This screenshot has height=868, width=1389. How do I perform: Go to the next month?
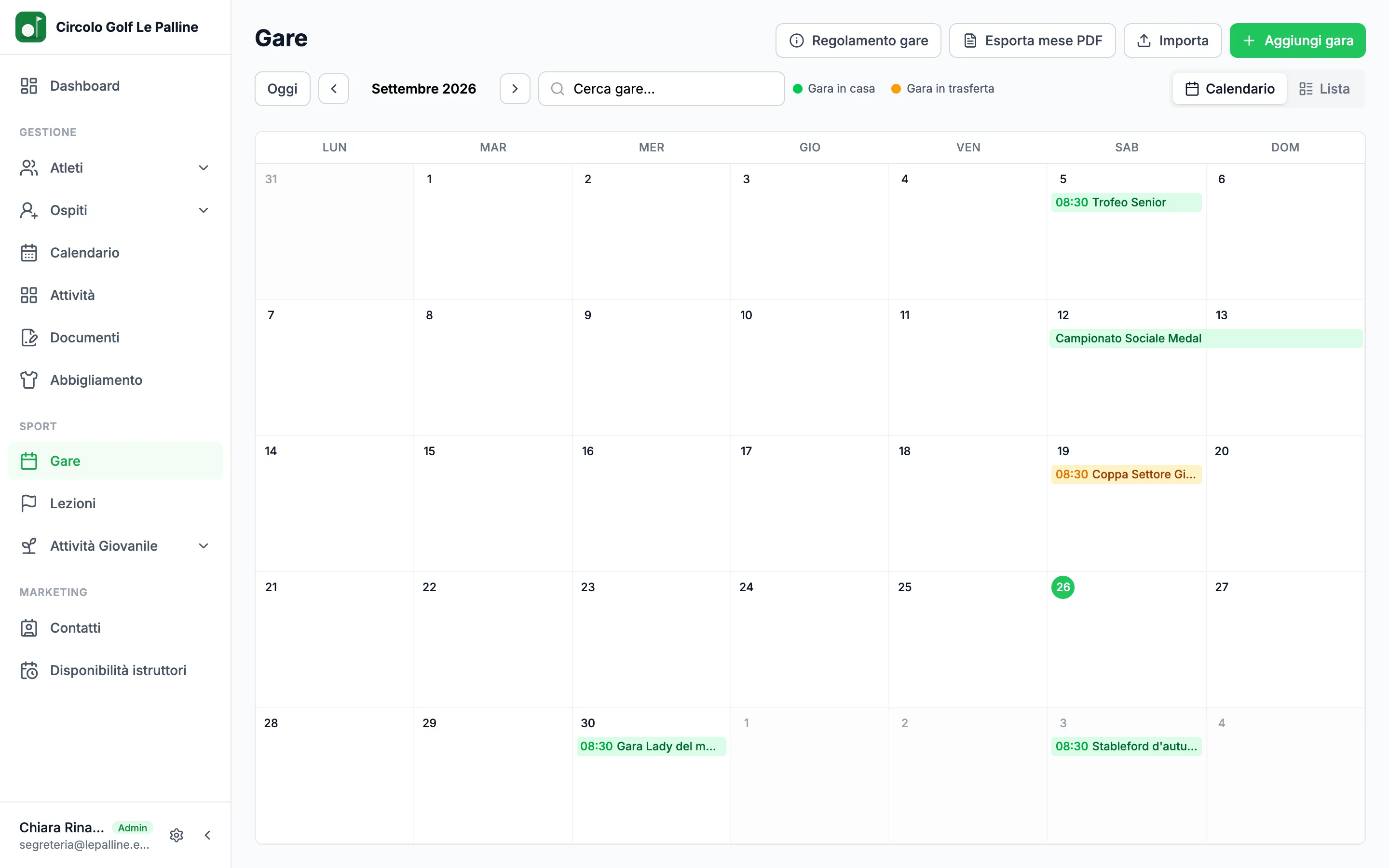pos(515,89)
